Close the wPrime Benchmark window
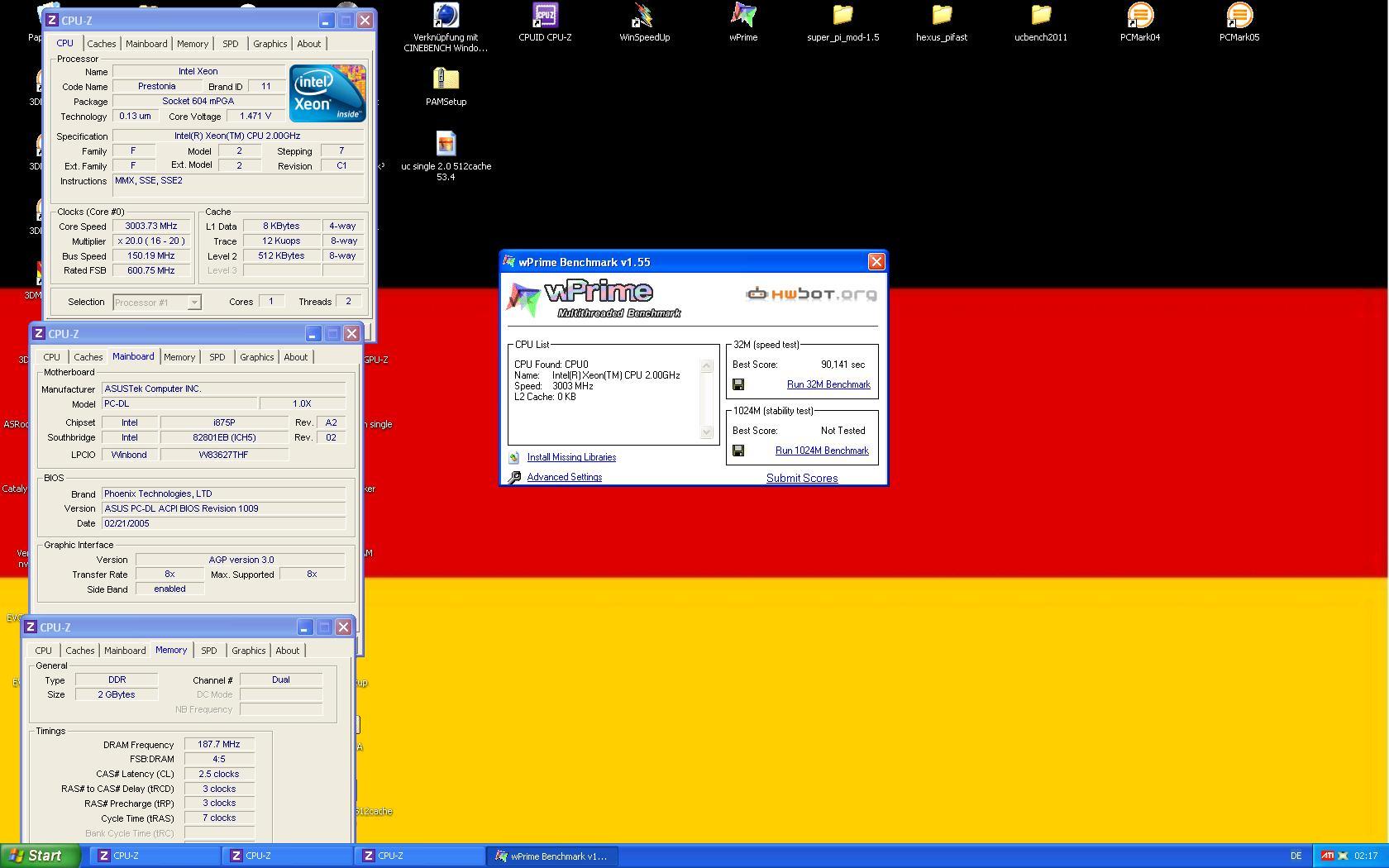Image resolution: width=1389 pixels, height=868 pixels. tap(876, 261)
